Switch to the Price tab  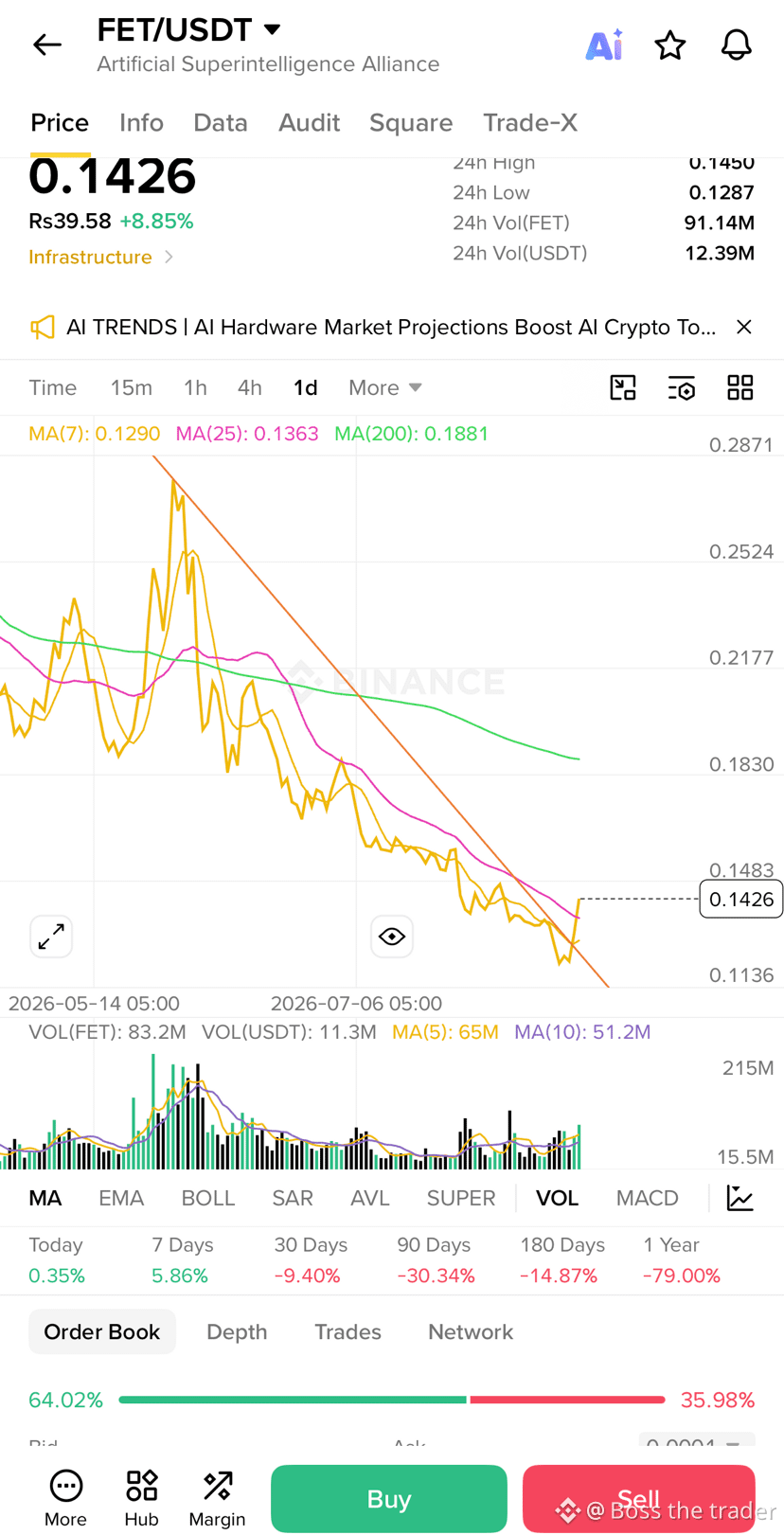60,123
